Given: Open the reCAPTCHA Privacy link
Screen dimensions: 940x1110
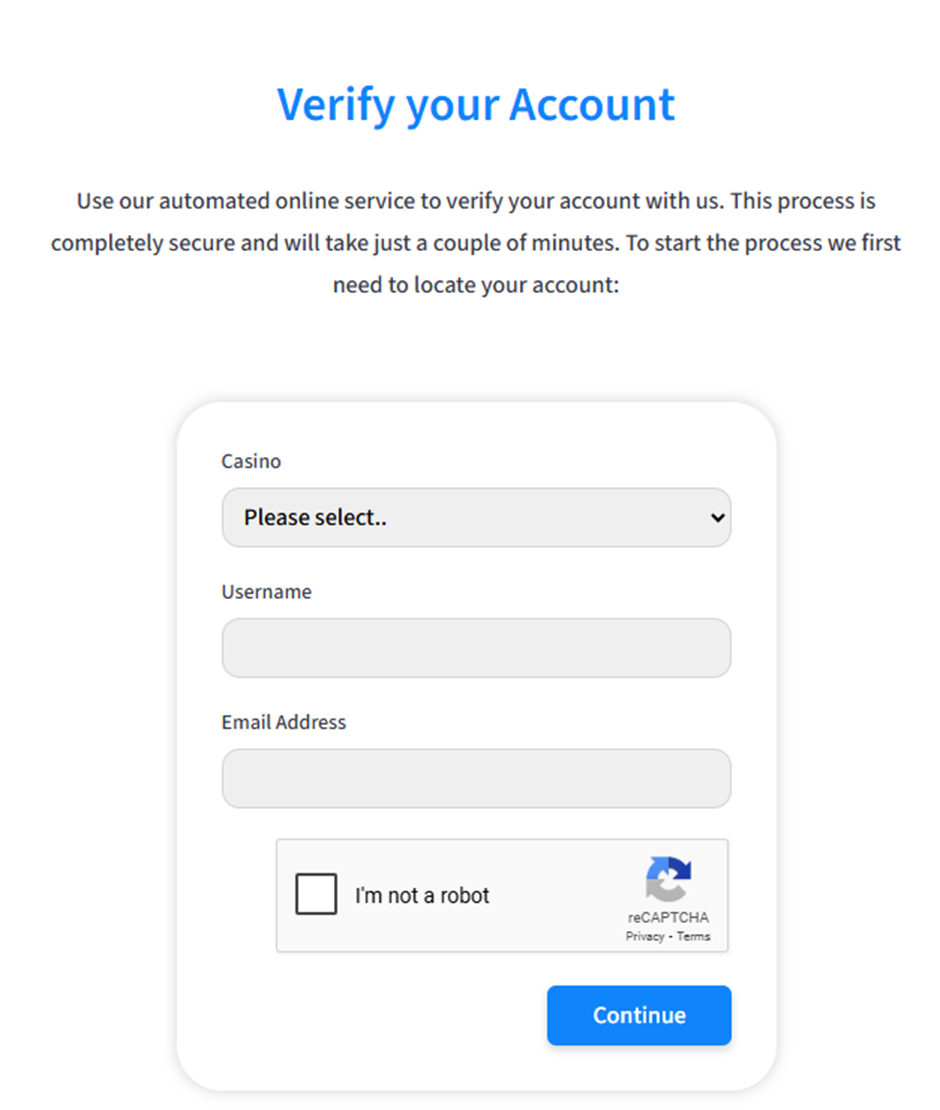Looking at the screenshot, I should [x=645, y=937].
